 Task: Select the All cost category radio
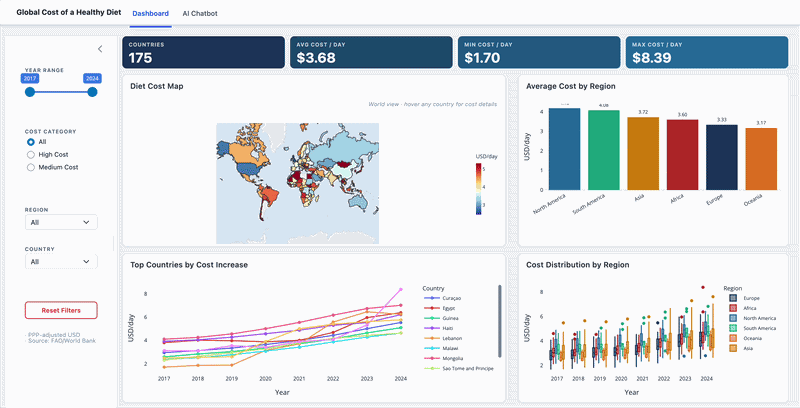click(x=31, y=142)
